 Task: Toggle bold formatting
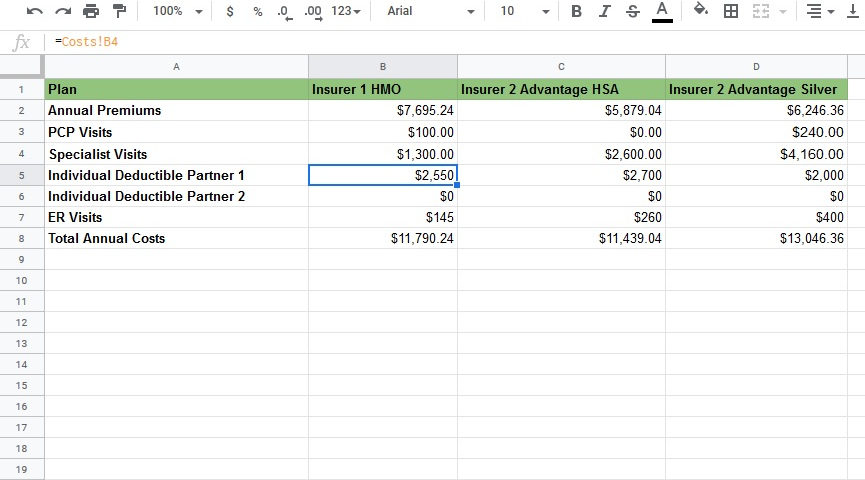pyautogui.click(x=576, y=11)
